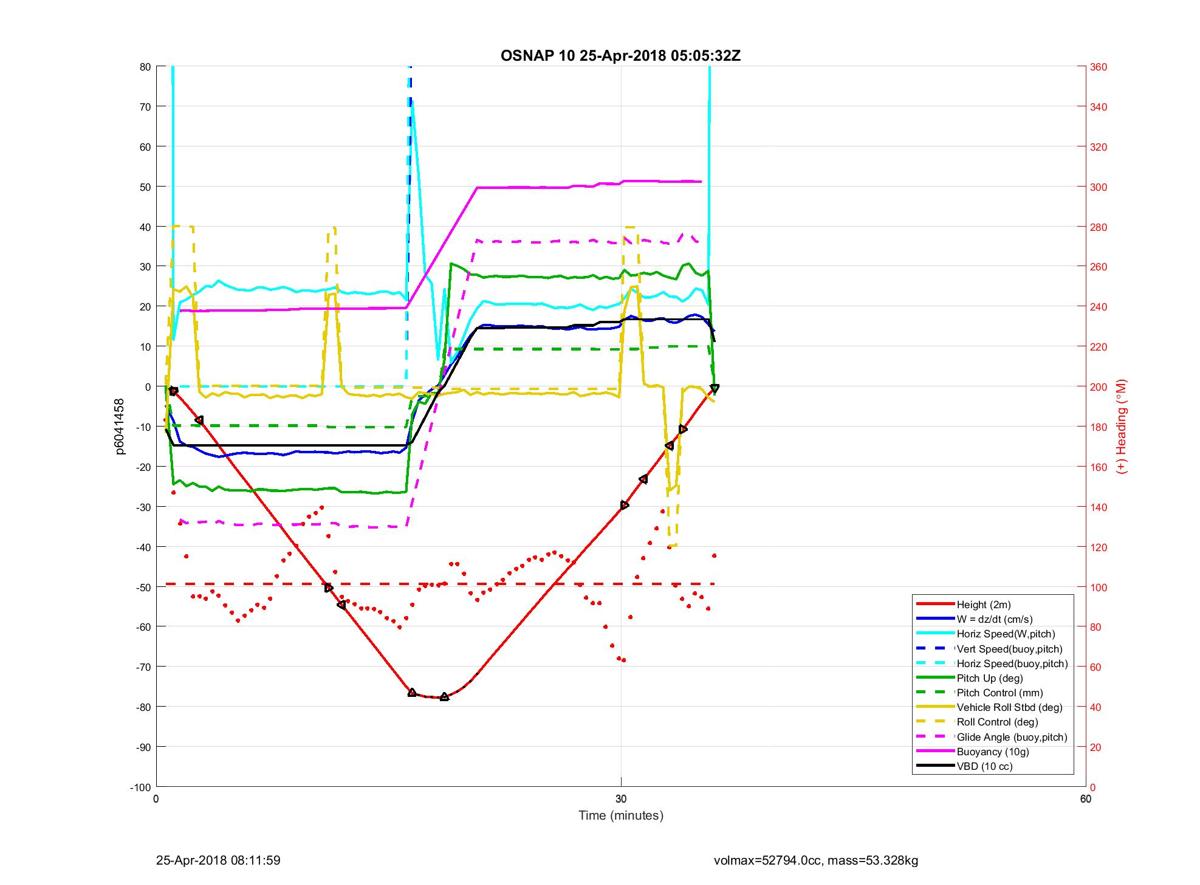Click the 140 heading tick label
The image size is (1200, 885).
[1100, 507]
